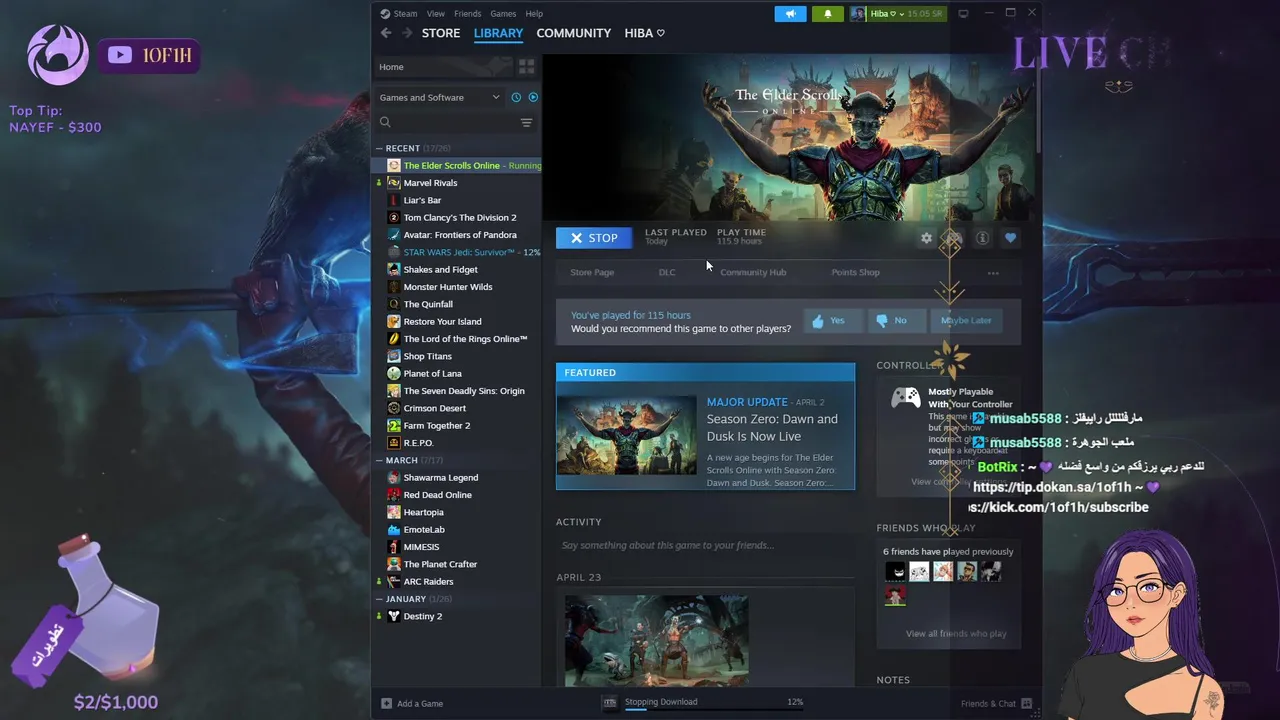1280x720 pixels.
Task: Open the Community Hub link
Action: pyautogui.click(x=753, y=272)
